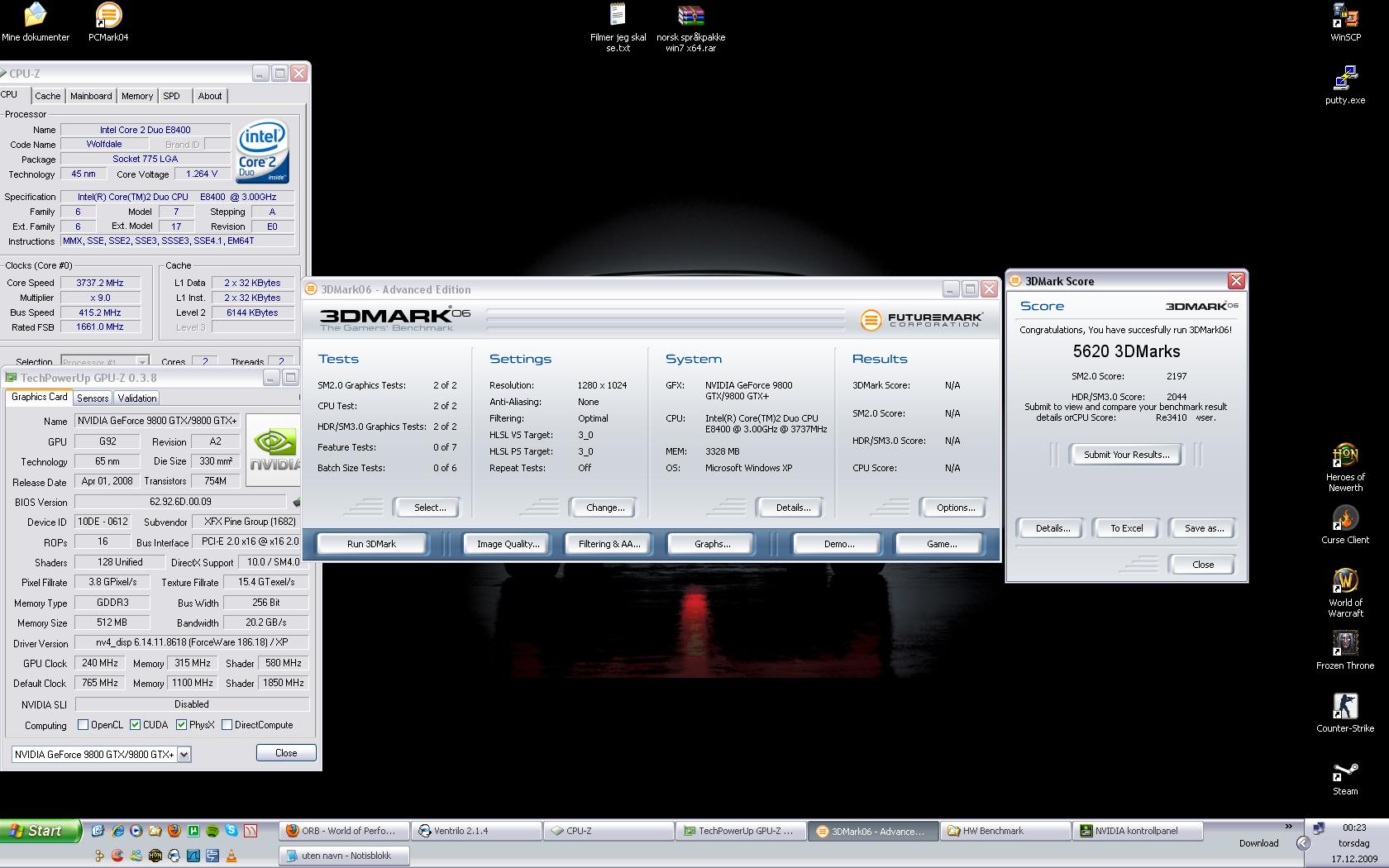Switch to the Mainboard tab in CPU-Z
1389x868 pixels.
coord(91,96)
